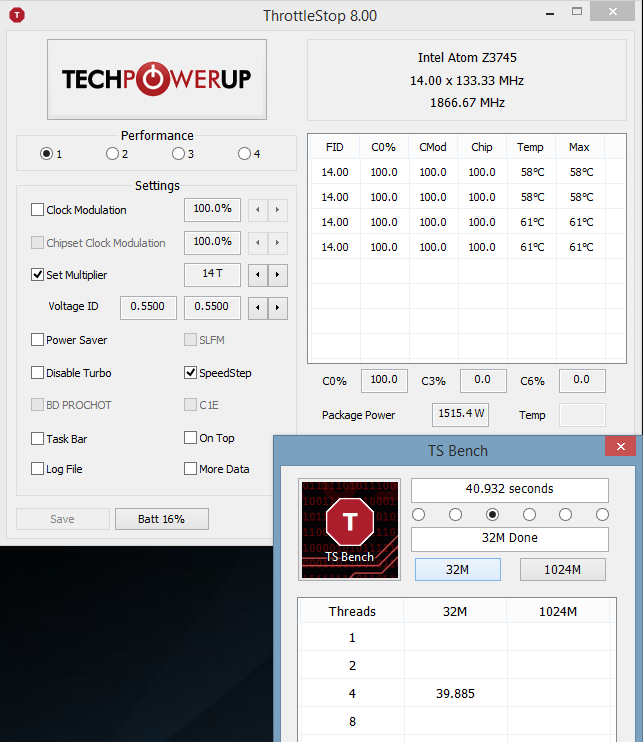Click the 39.885 result for 4 threads

pyautogui.click(x=455, y=693)
